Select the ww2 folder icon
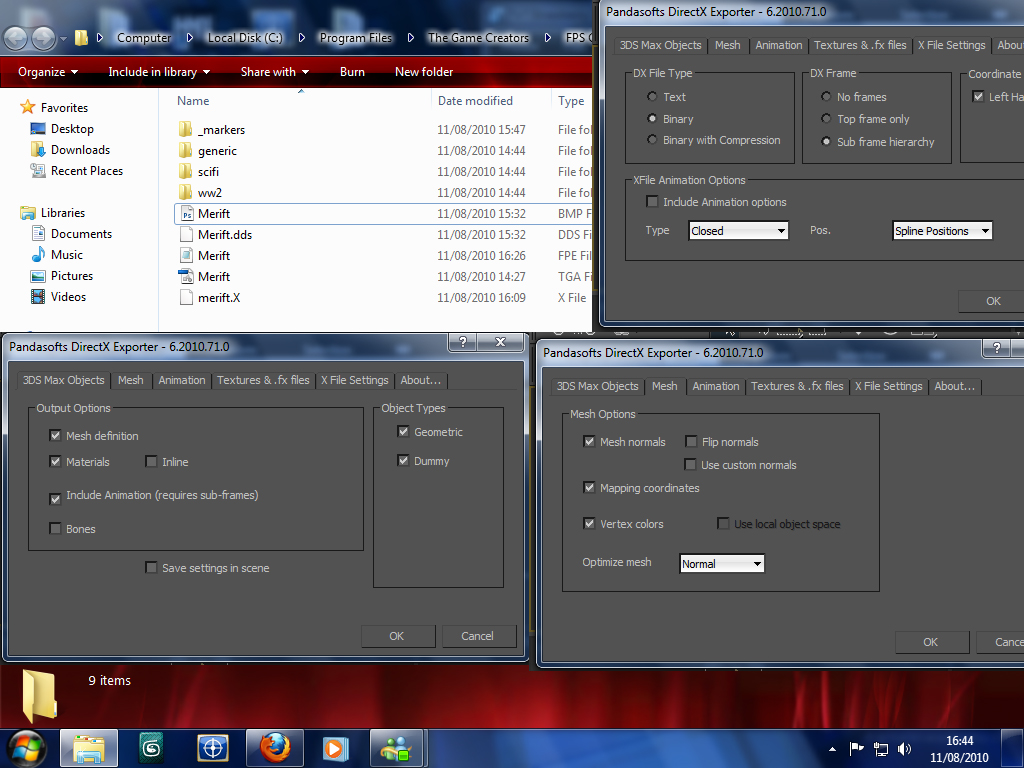1024x768 pixels. (185, 192)
